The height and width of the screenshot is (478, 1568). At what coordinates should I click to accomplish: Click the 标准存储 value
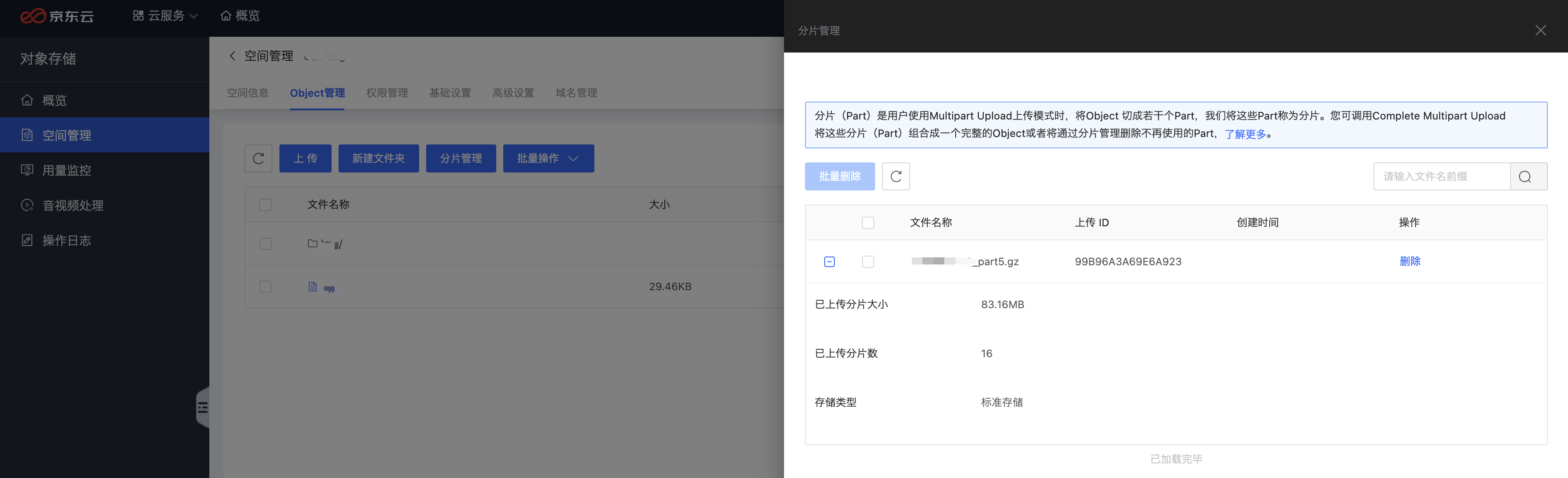pos(1002,403)
